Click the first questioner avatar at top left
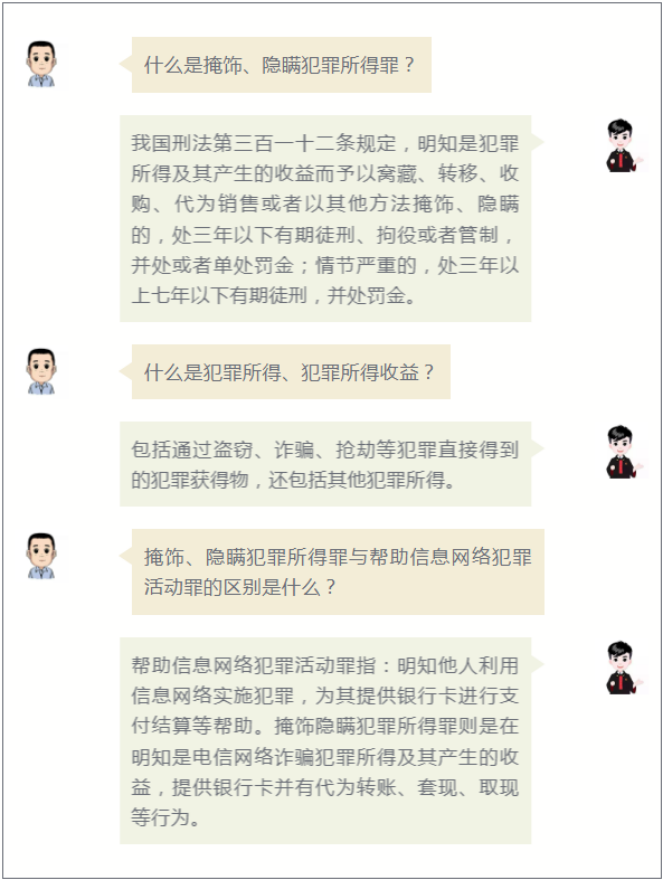Screen dimensions: 663x880 click(42, 63)
